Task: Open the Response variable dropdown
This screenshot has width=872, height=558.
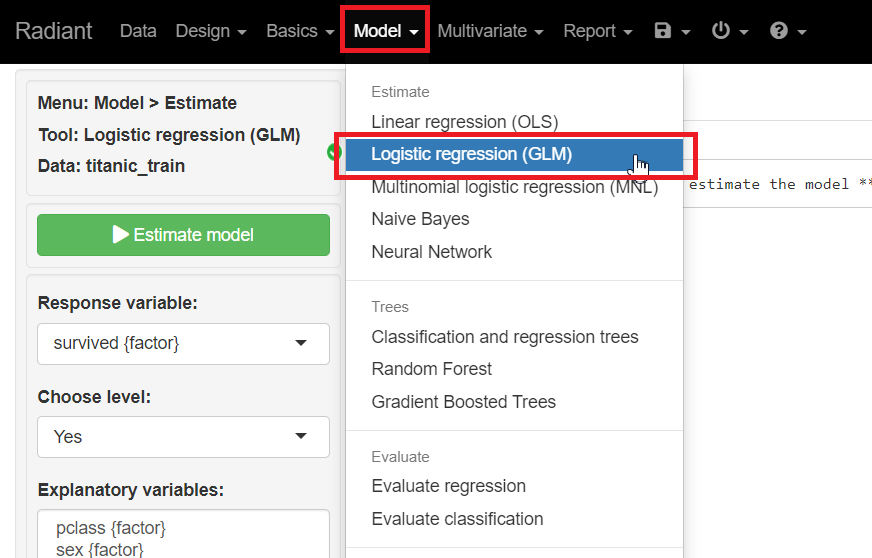Action: pos(183,344)
